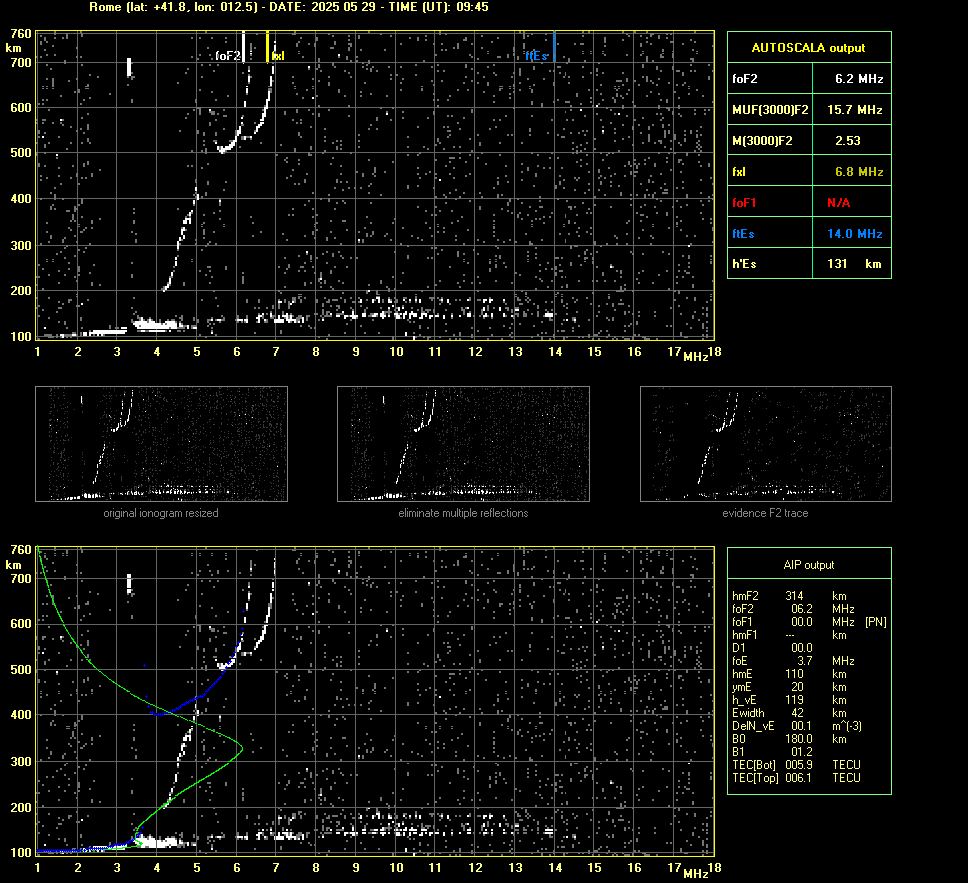Click the hmF2 314 km row
The width and height of the screenshot is (968, 883).
(x=789, y=596)
